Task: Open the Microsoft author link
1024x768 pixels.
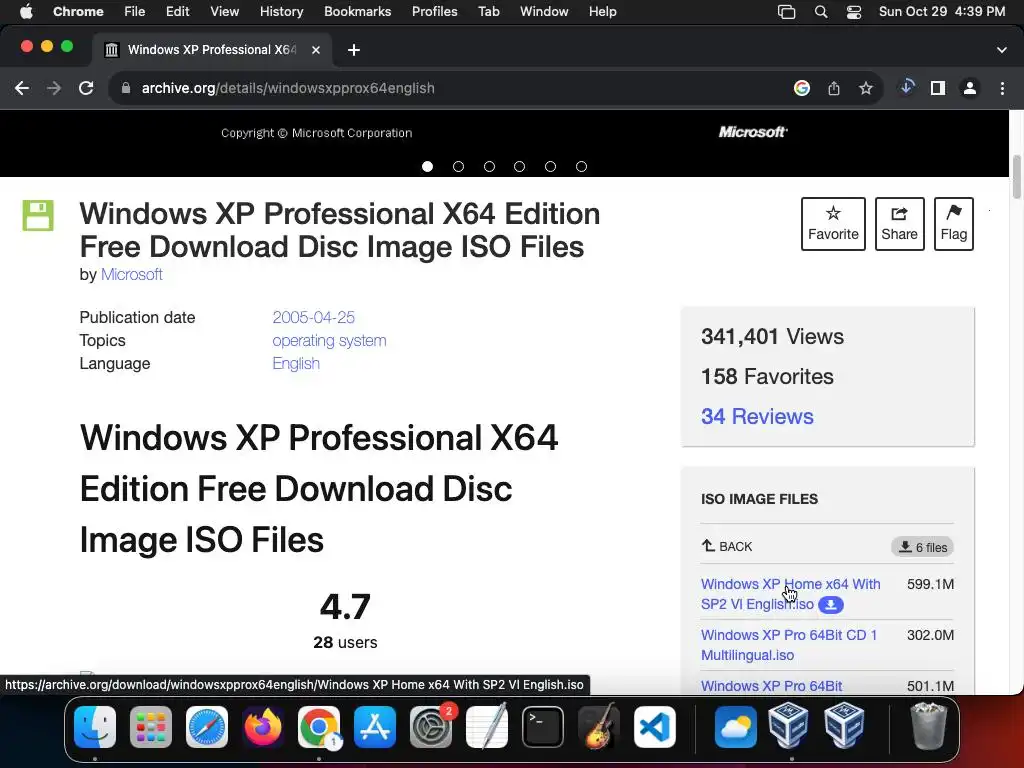Action: pyautogui.click(x=131, y=274)
